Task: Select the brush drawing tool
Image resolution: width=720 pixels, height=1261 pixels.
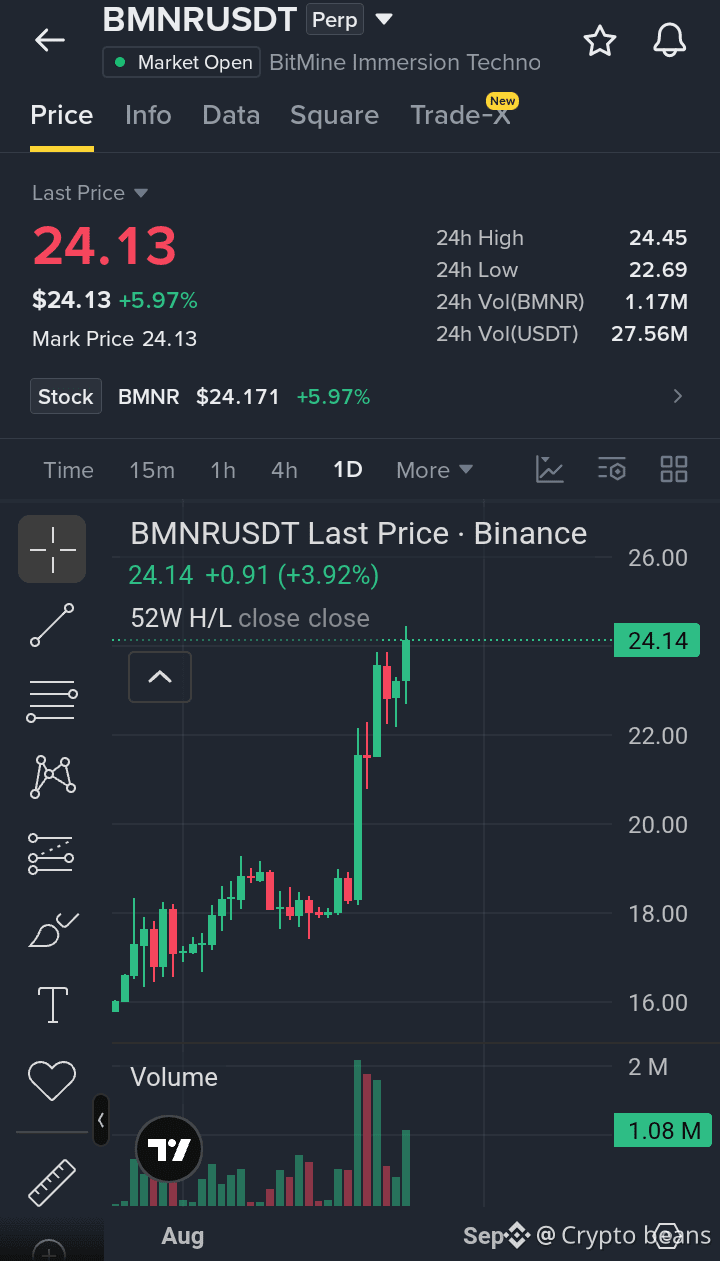Action: point(53,930)
